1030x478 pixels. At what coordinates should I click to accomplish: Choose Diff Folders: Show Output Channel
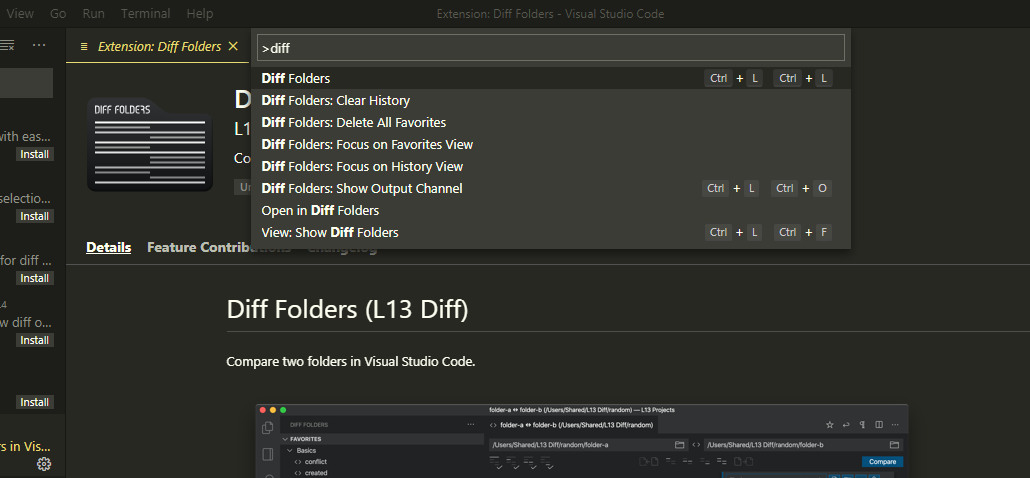tap(550, 188)
